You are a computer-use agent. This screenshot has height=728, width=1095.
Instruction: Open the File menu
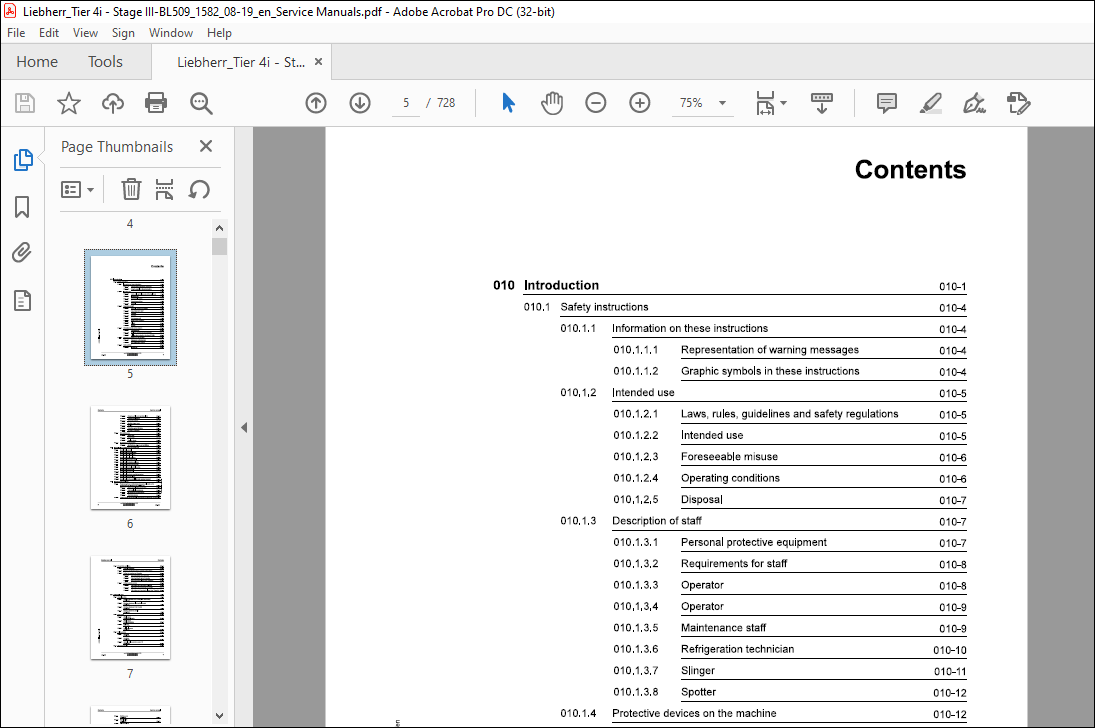(16, 33)
